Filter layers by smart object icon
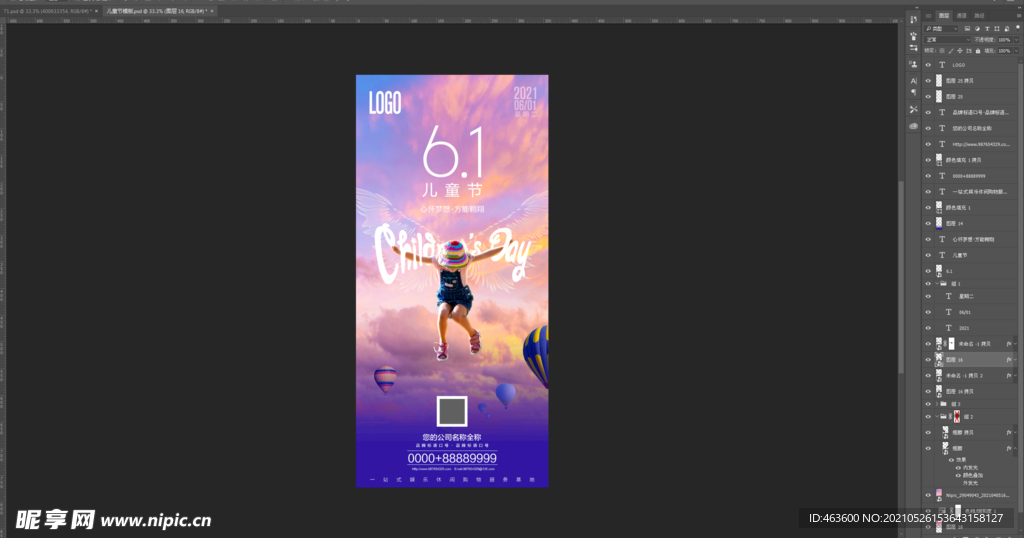 pyautogui.click(x=1007, y=29)
